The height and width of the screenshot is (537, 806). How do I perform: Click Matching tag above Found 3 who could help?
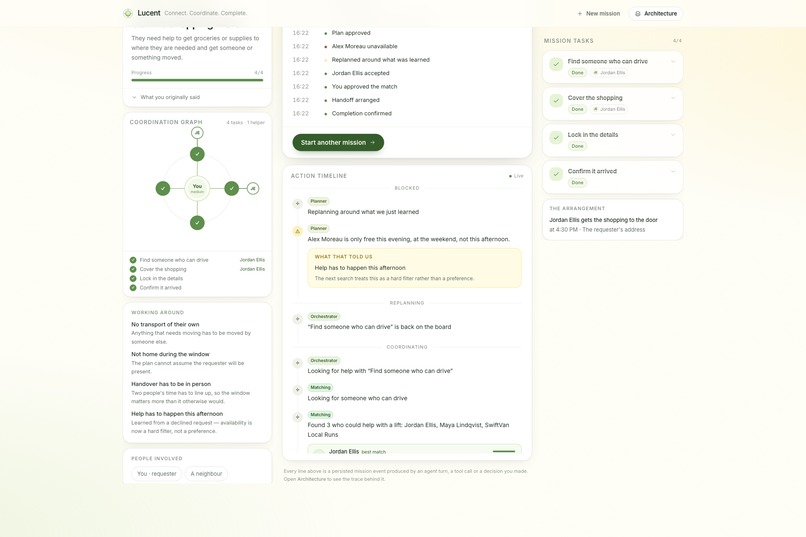pyautogui.click(x=320, y=415)
